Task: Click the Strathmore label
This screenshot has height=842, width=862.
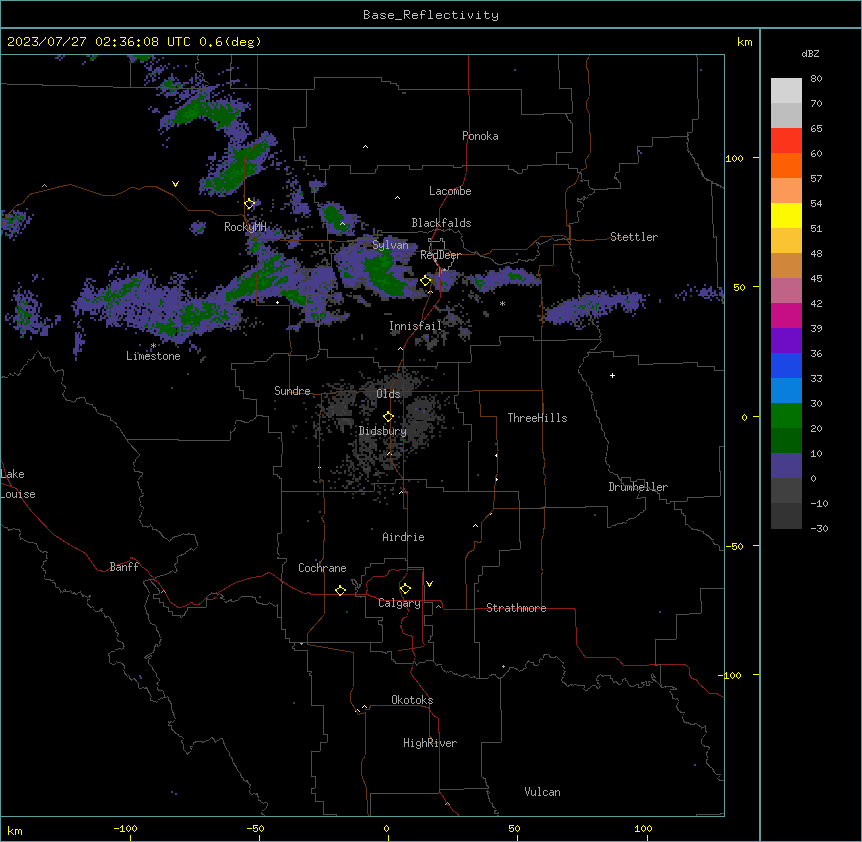Action: [x=516, y=608]
